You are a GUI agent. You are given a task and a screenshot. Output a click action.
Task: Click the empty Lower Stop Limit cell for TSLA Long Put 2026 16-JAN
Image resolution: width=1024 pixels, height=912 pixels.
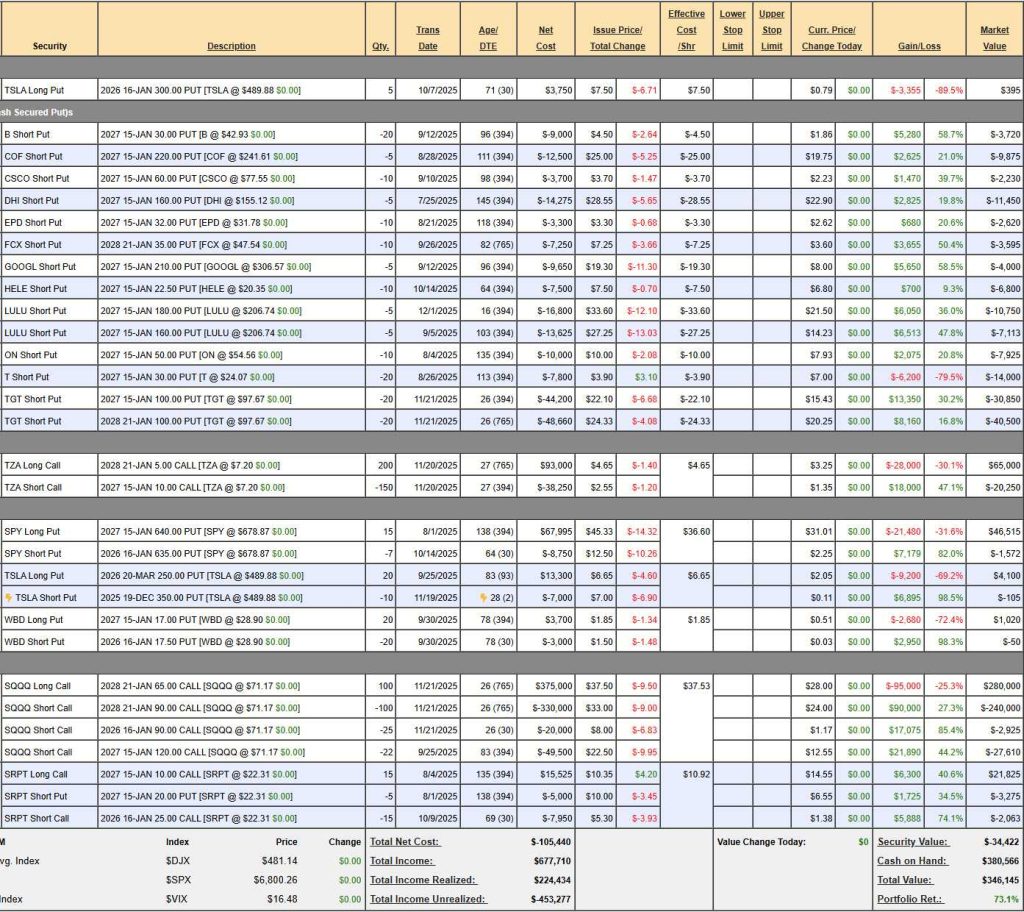[x=733, y=90]
